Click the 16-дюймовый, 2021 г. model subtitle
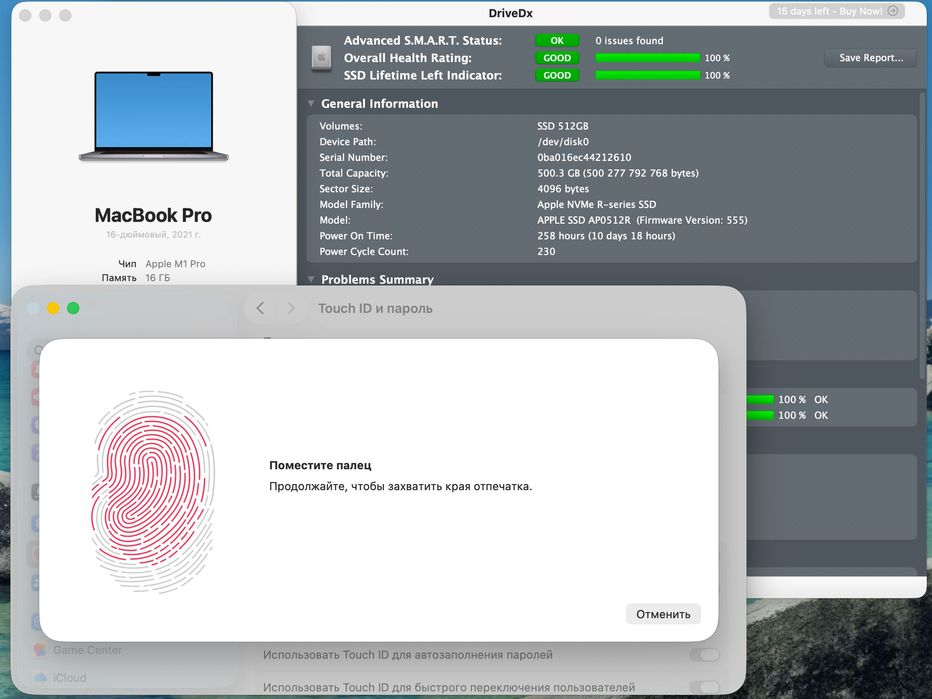This screenshot has width=932, height=699. click(x=153, y=234)
